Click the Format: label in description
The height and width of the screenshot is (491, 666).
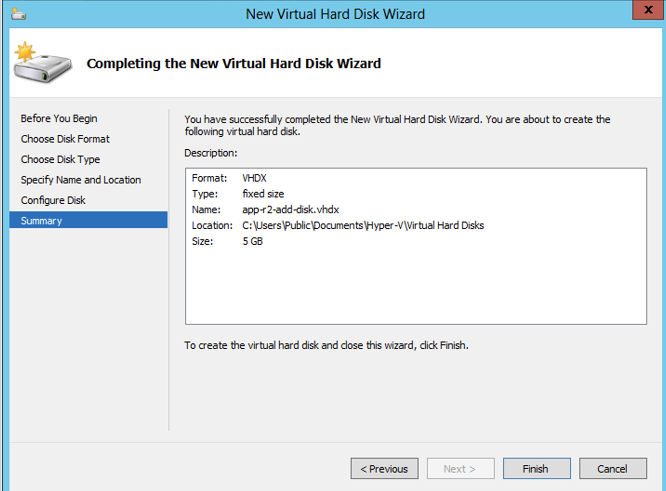[209, 178]
